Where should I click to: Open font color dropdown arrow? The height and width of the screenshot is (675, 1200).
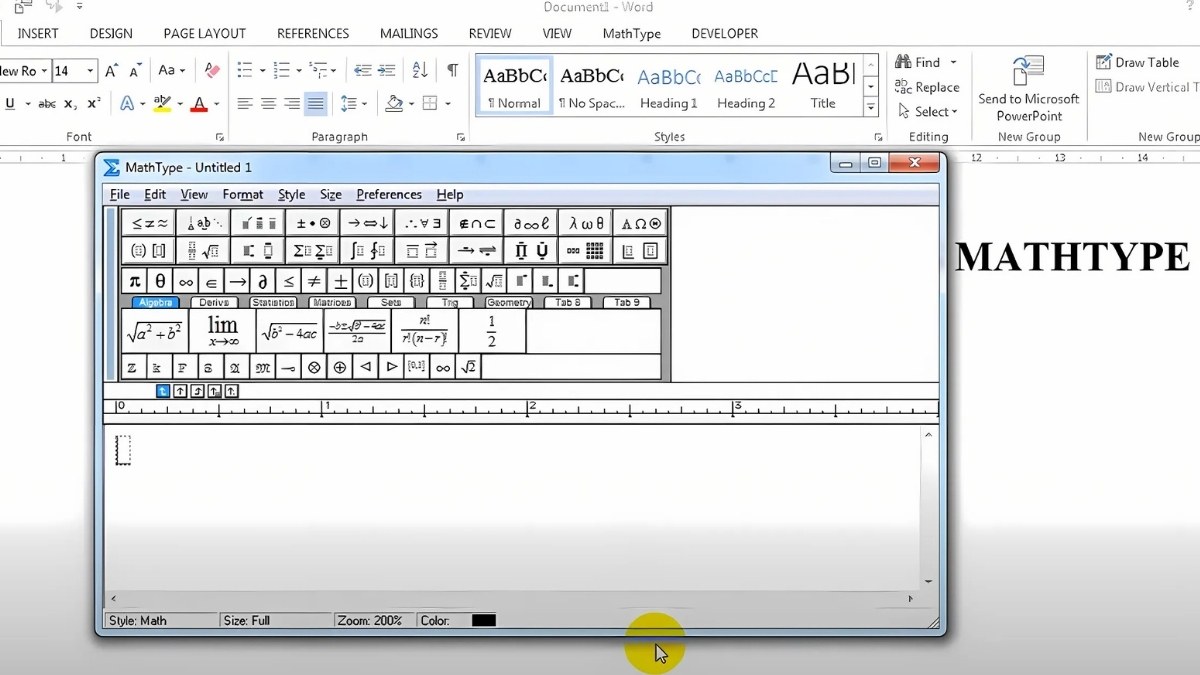point(217,104)
